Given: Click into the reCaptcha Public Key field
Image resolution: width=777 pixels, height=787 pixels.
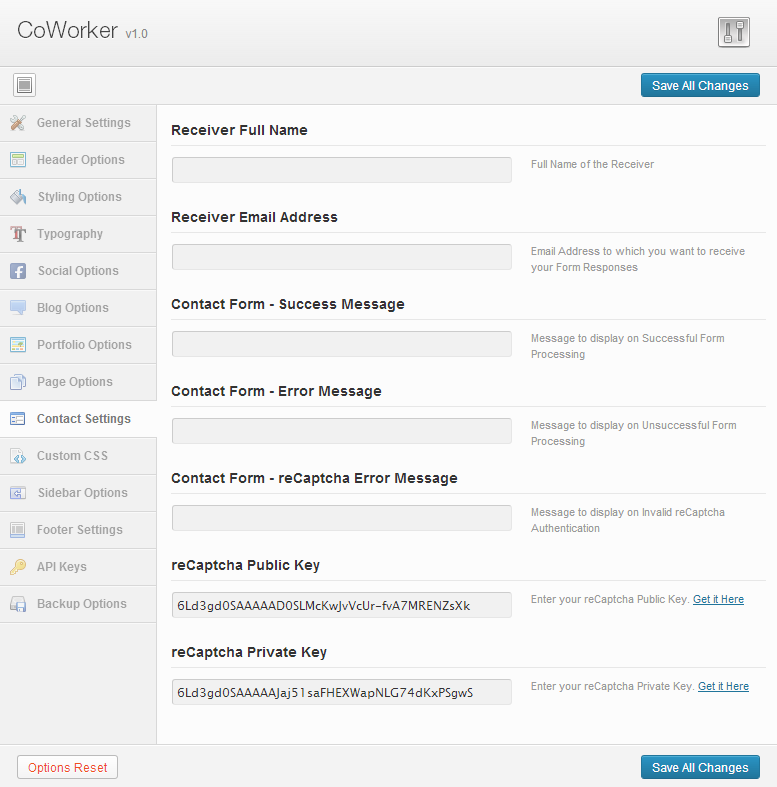Looking at the screenshot, I should (342, 605).
